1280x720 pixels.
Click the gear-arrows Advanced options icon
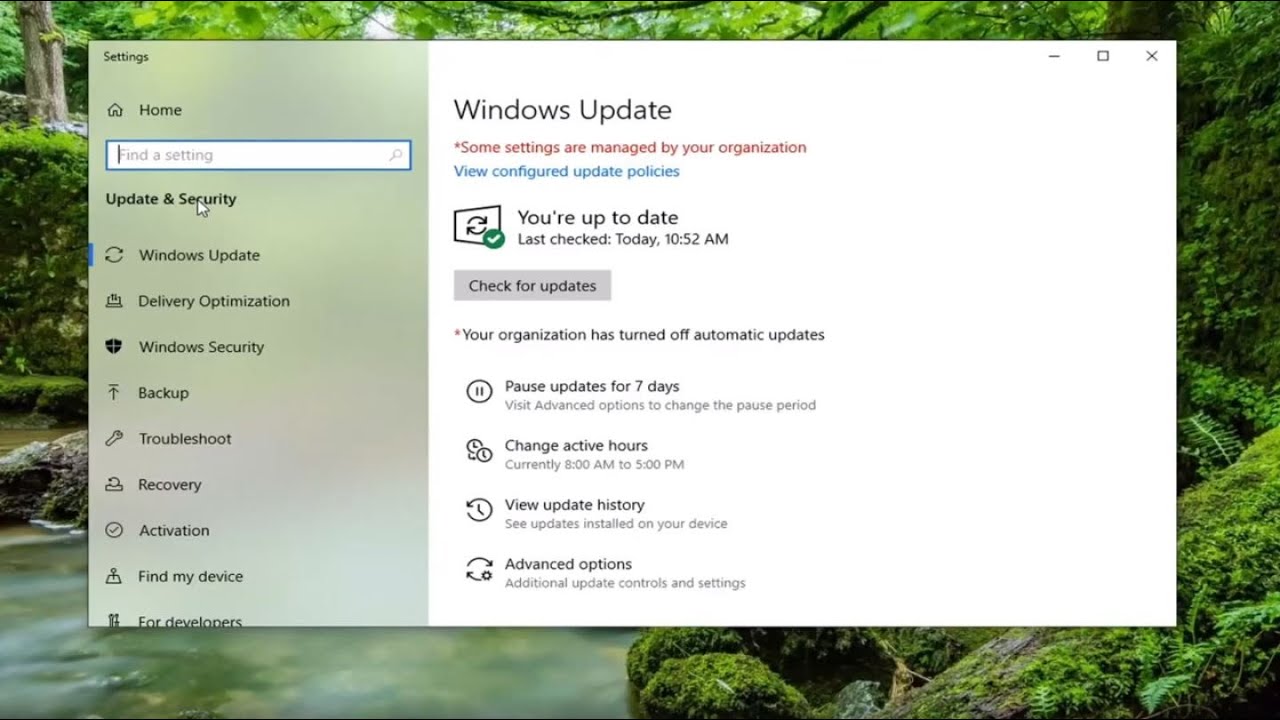(x=479, y=570)
